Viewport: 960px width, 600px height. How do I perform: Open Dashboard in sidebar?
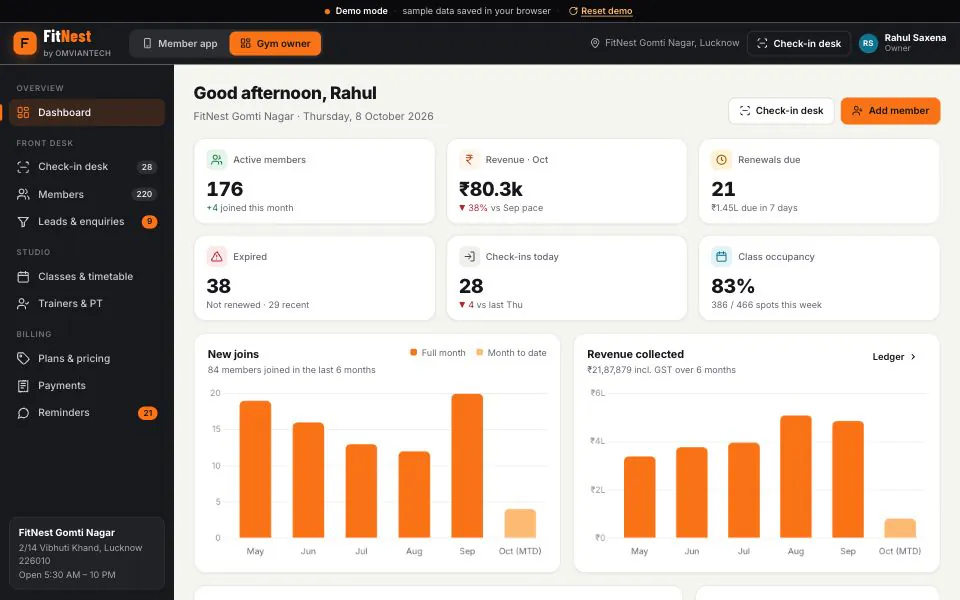tap(87, 113)
